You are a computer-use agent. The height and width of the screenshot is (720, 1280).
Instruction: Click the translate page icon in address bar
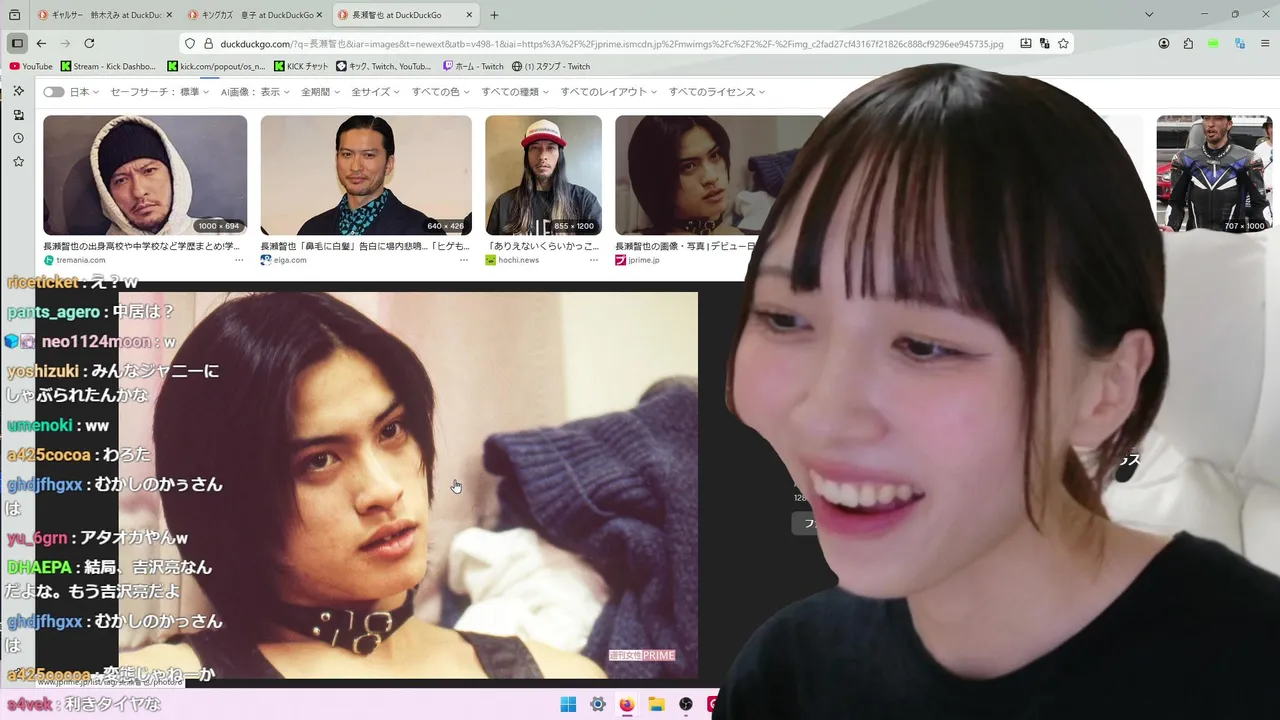click(1044, 44)
